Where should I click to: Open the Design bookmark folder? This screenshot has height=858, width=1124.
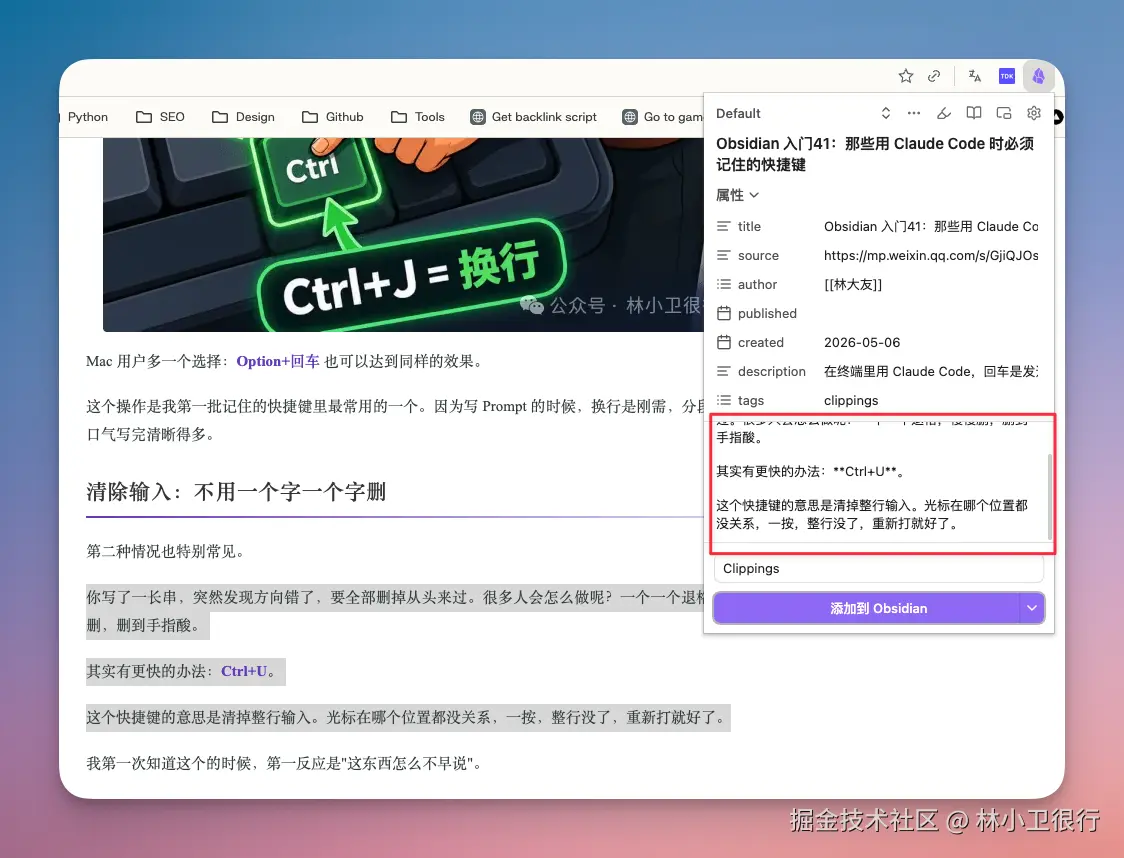[244, 117]
